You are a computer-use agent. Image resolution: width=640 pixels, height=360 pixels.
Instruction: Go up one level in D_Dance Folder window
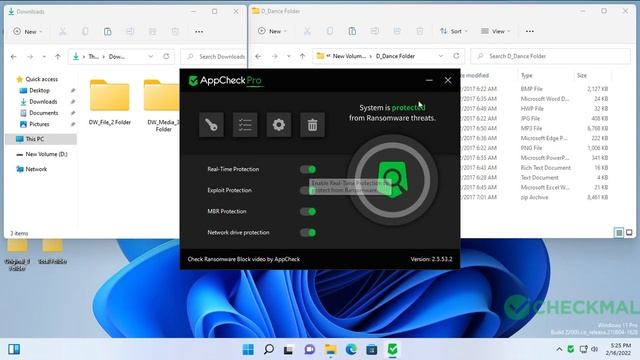[302, 56]
